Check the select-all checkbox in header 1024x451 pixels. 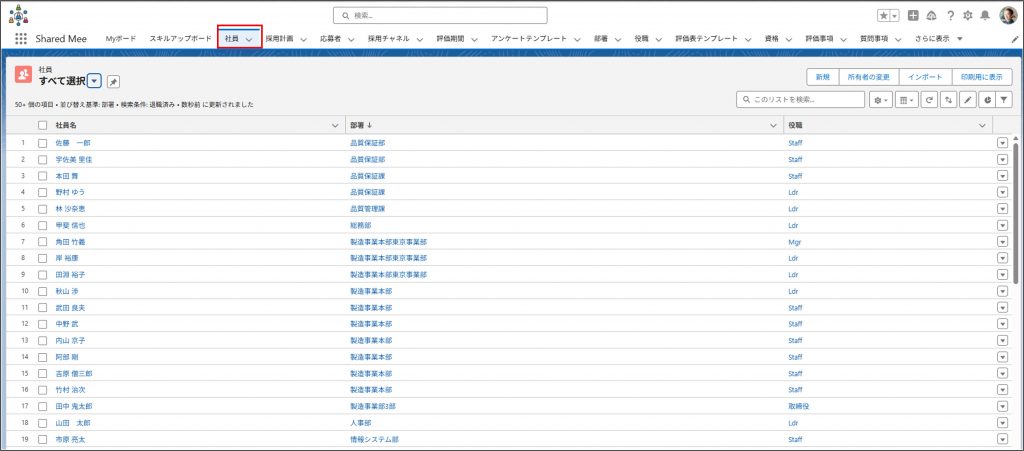(x=42, y=126)
